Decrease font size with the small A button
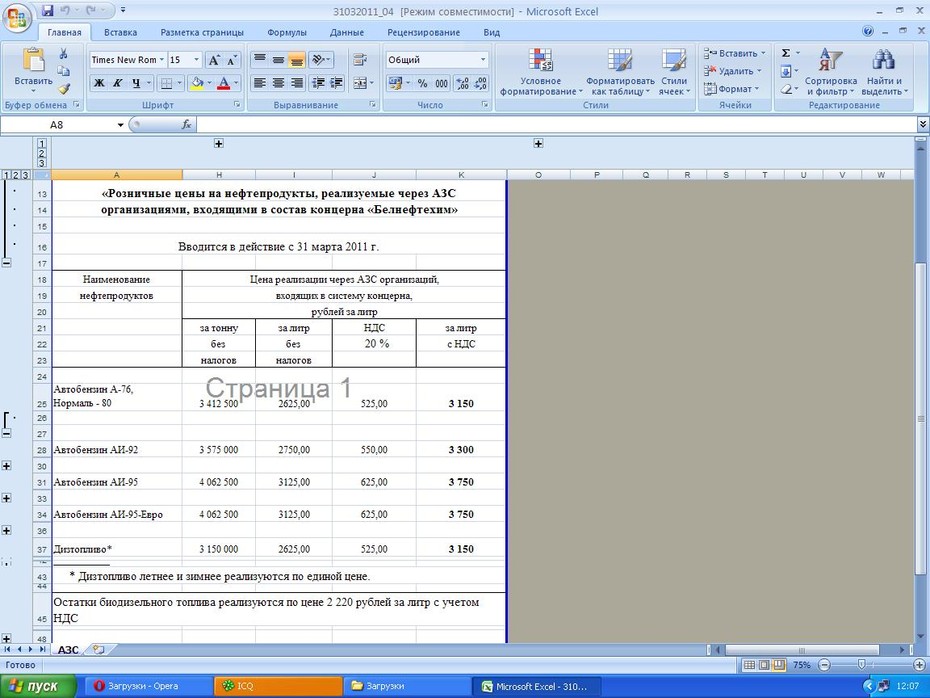 coord(232,60)
